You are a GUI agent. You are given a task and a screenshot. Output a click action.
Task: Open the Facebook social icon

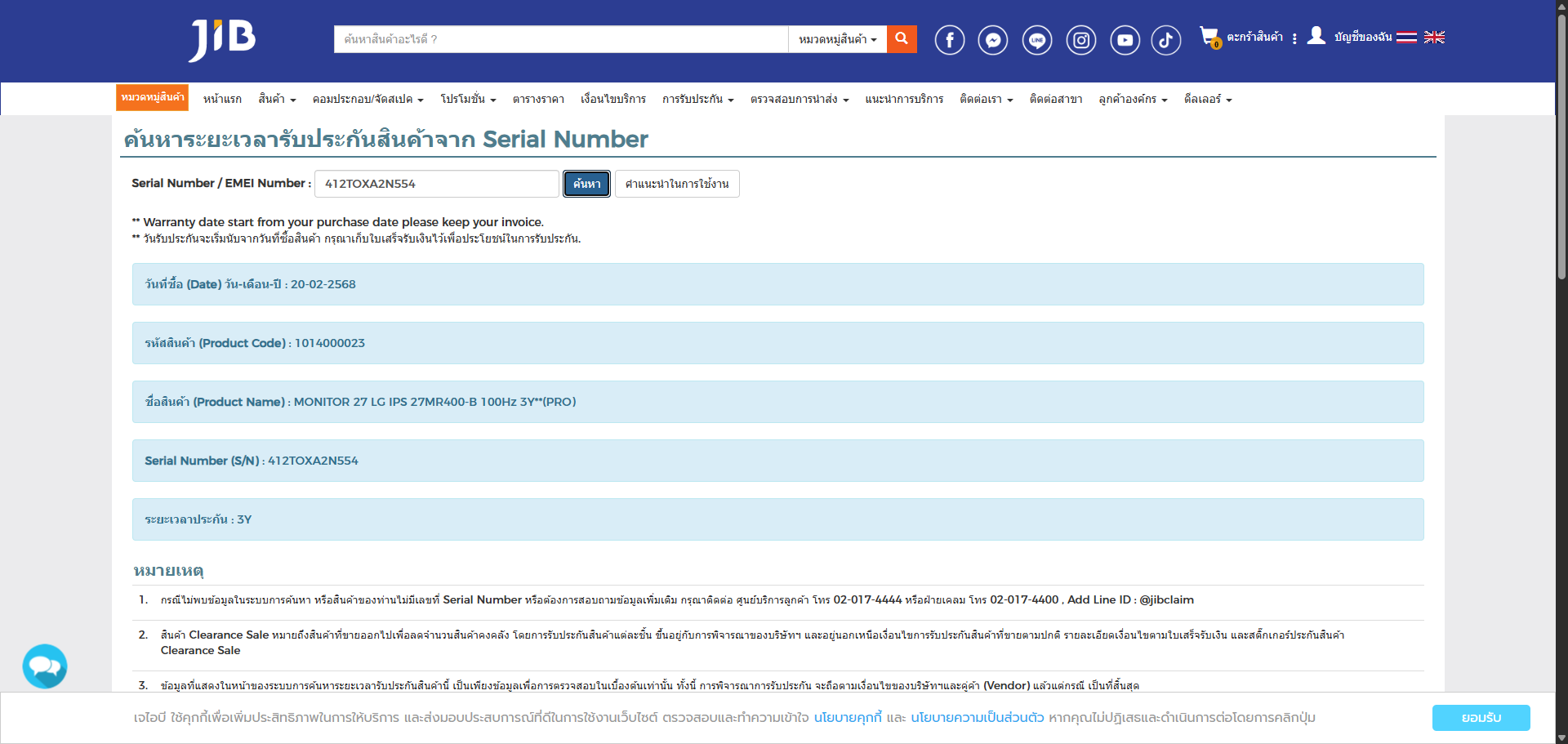pyautogui.click(x=950, y=40)
